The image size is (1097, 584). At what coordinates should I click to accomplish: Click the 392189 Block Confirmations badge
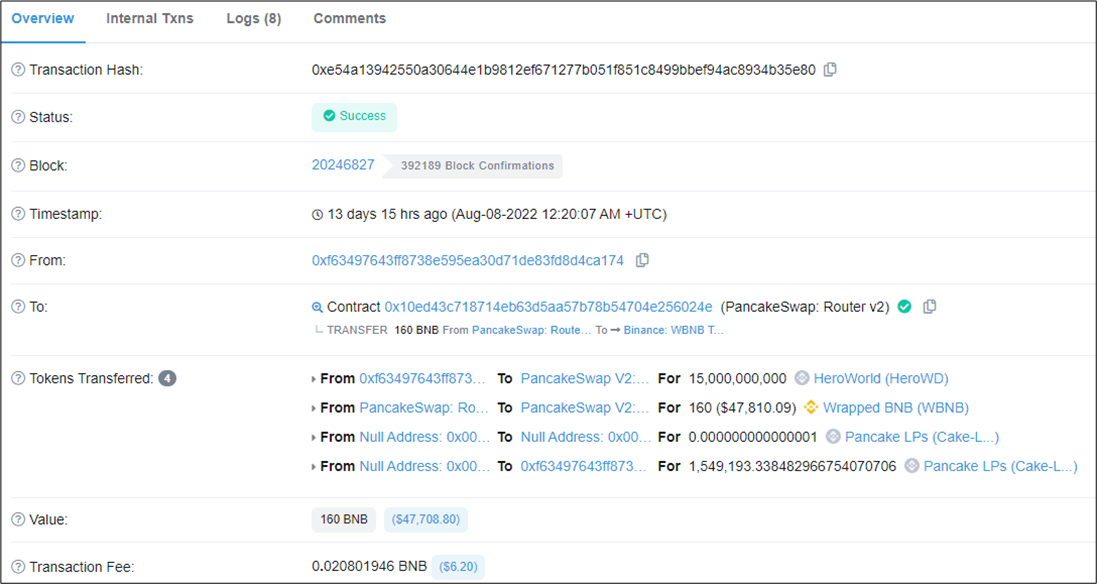click(474, 166)
